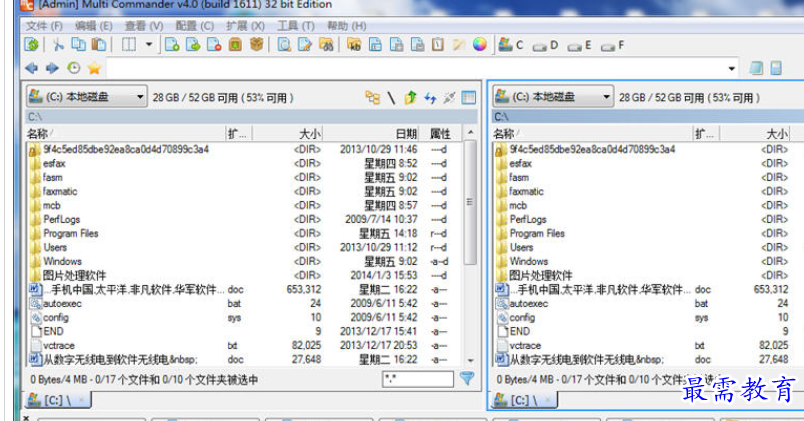
Task: Click the clipboard path icon in toolbar
Action: 437,45
